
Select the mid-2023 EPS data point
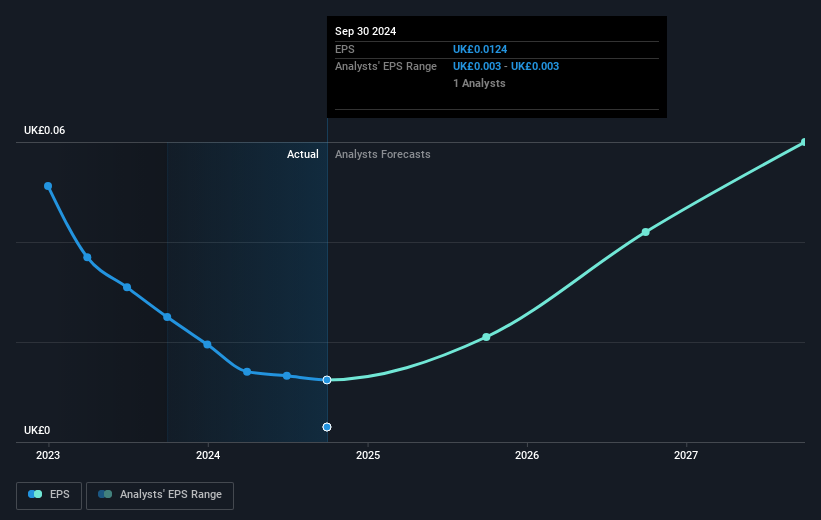(x=127, y=287)
